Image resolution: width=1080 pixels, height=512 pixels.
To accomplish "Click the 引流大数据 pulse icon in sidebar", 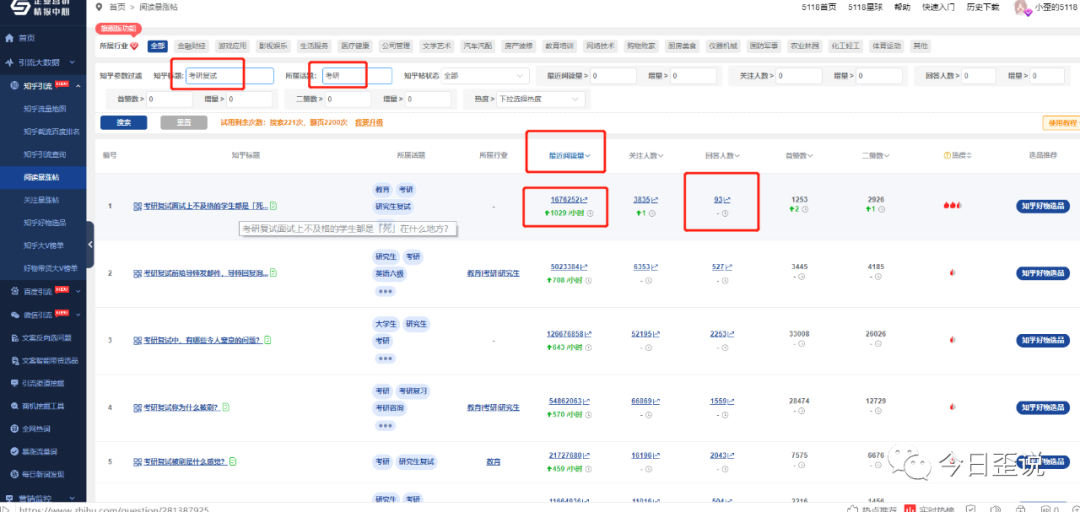I will (10, 62).
